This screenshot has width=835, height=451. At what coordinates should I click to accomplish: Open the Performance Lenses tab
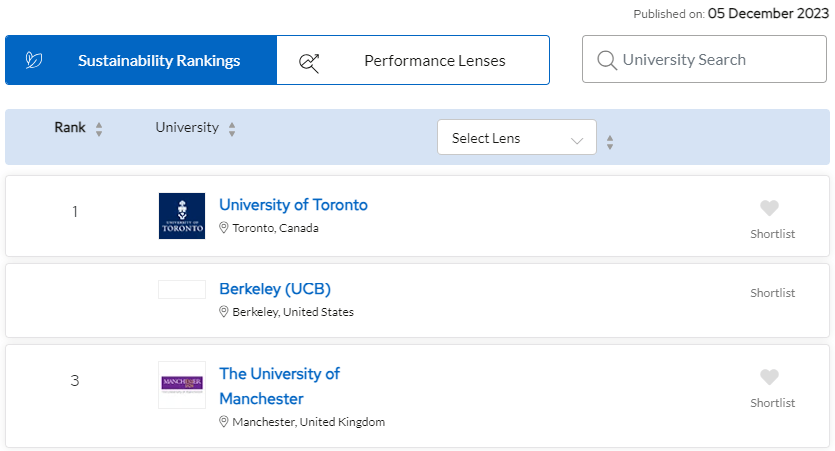(413, 60)
